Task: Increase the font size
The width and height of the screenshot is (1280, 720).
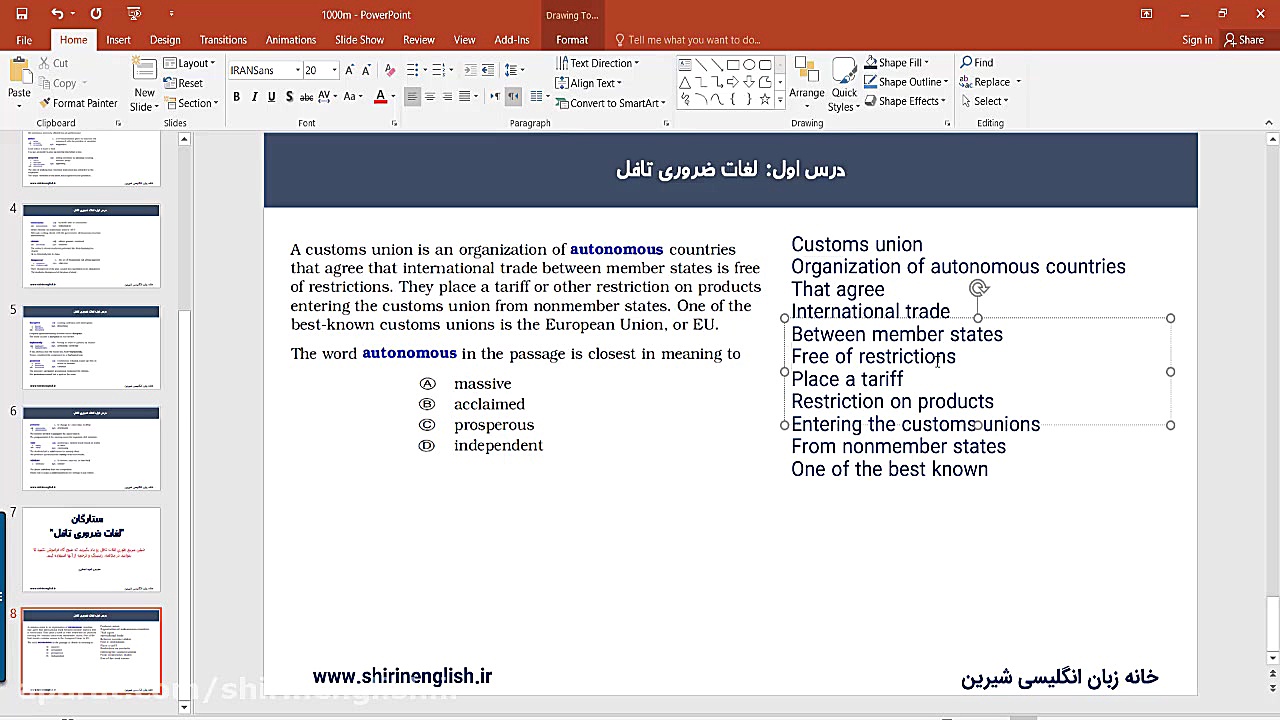Action: click(348, 70)
